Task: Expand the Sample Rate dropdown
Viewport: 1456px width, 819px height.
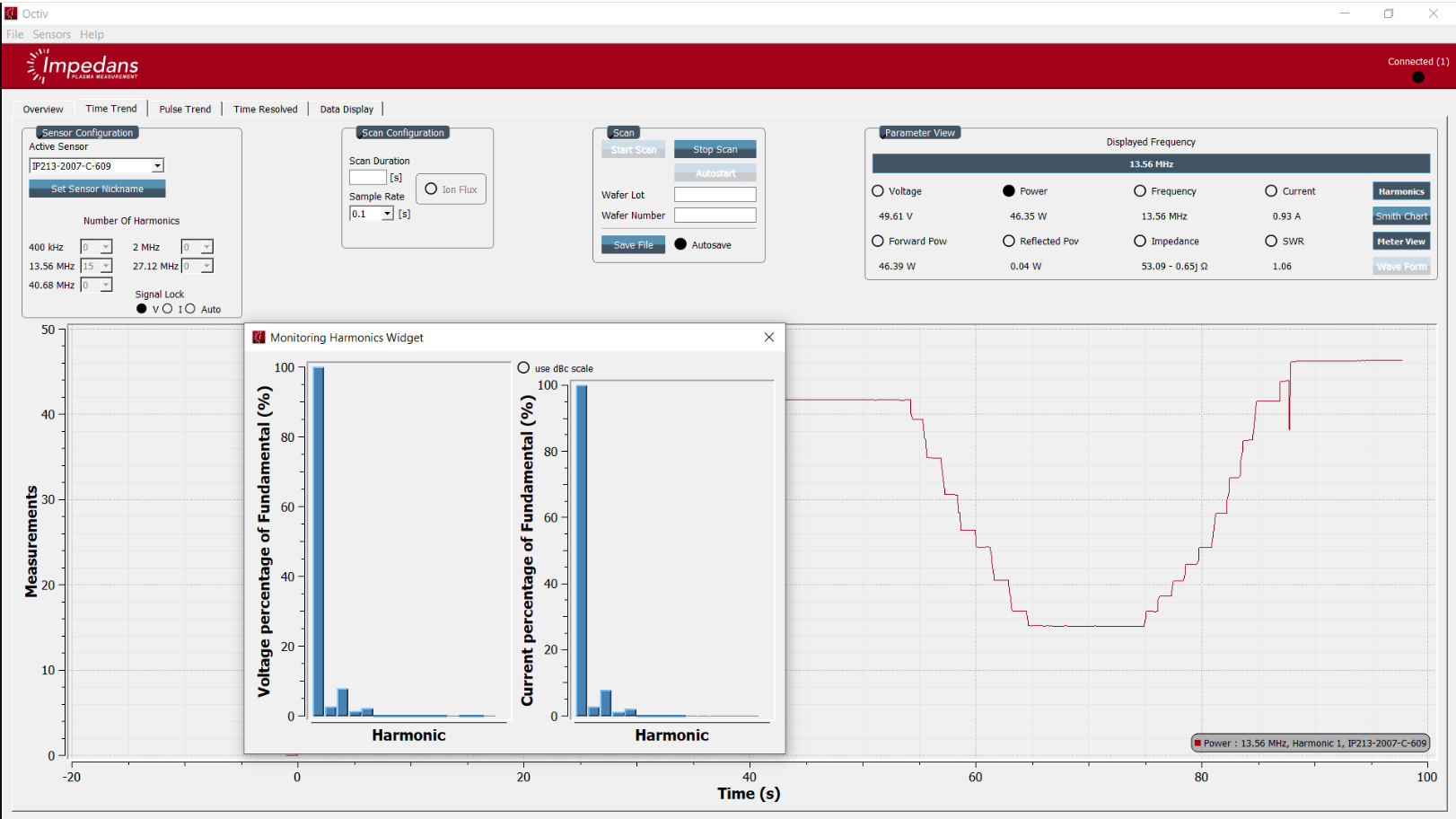Action: click(387, 214)
